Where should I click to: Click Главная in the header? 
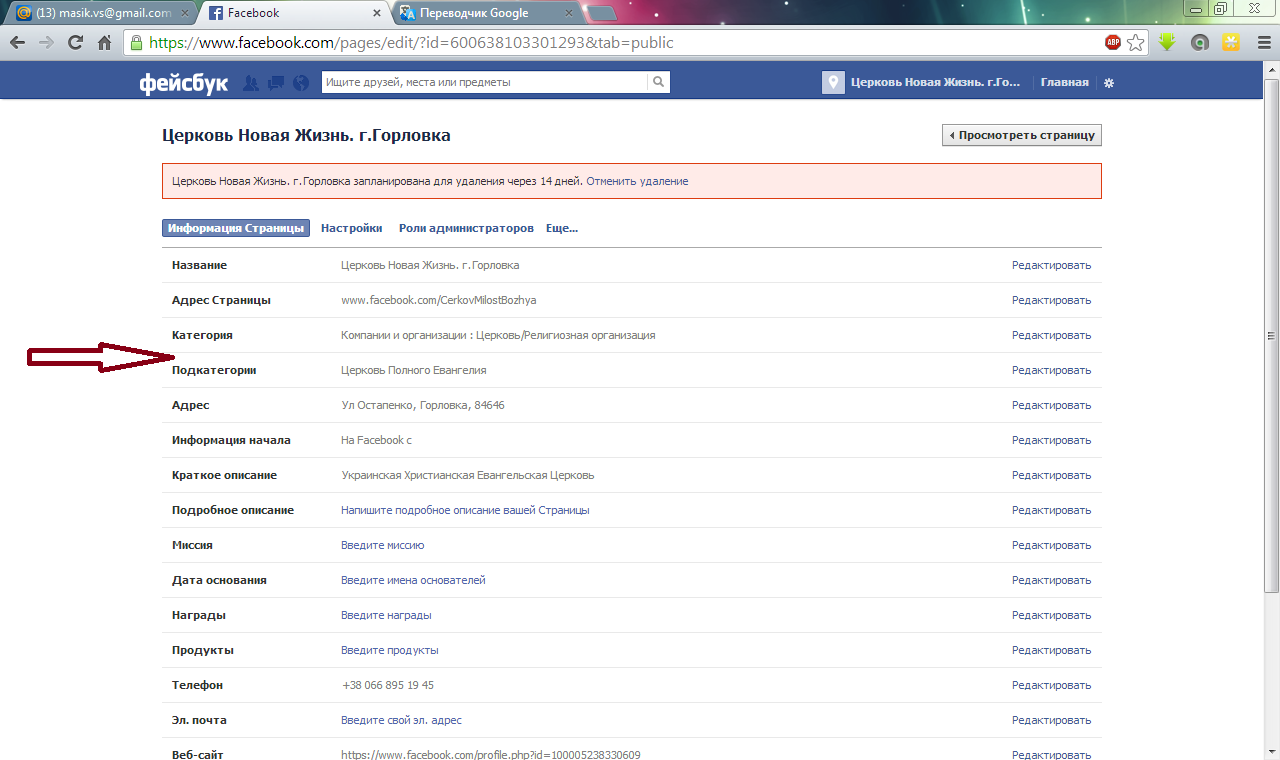pyautogui.click(x=1064, y=82)
